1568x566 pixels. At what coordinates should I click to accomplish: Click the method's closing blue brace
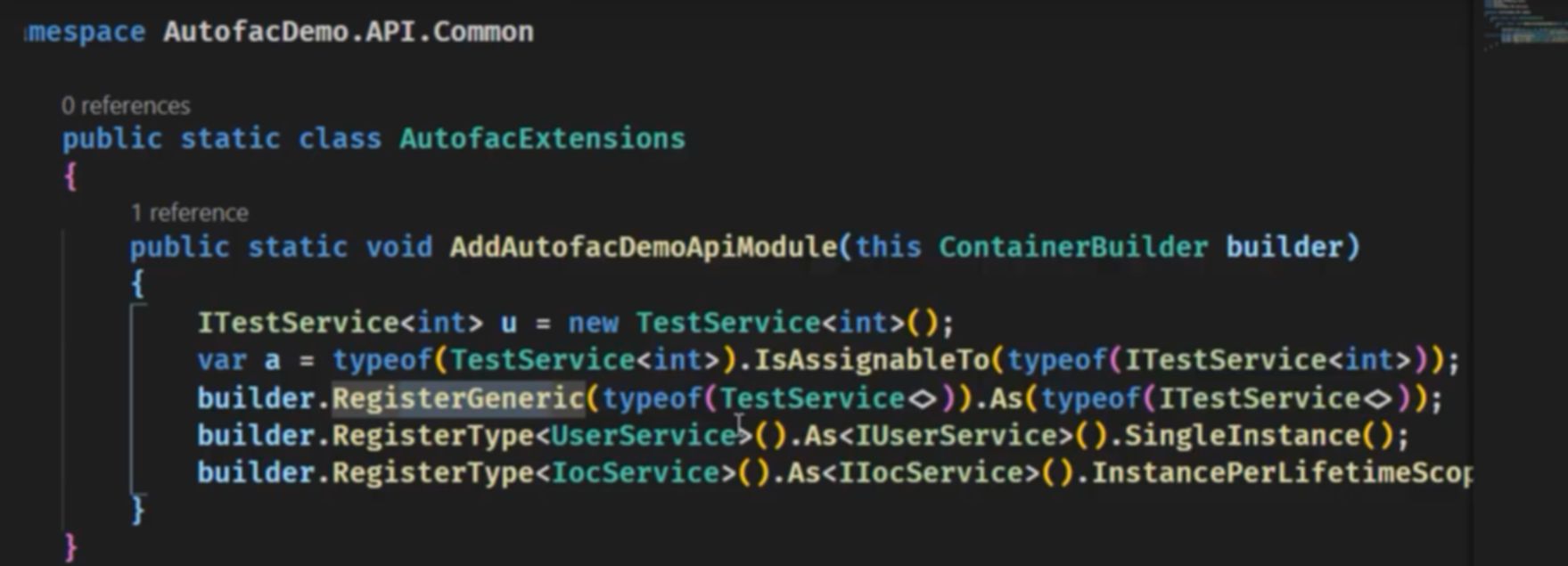[137, 511]
